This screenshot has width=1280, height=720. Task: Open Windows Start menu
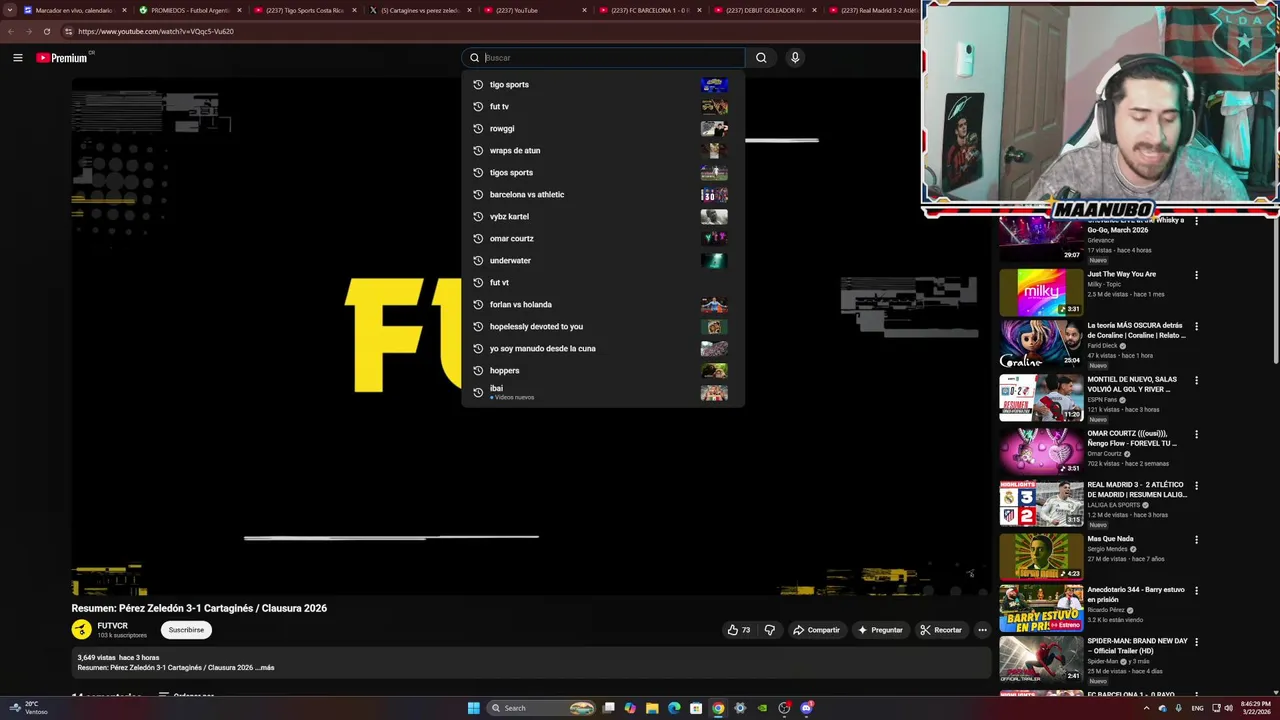473,708
